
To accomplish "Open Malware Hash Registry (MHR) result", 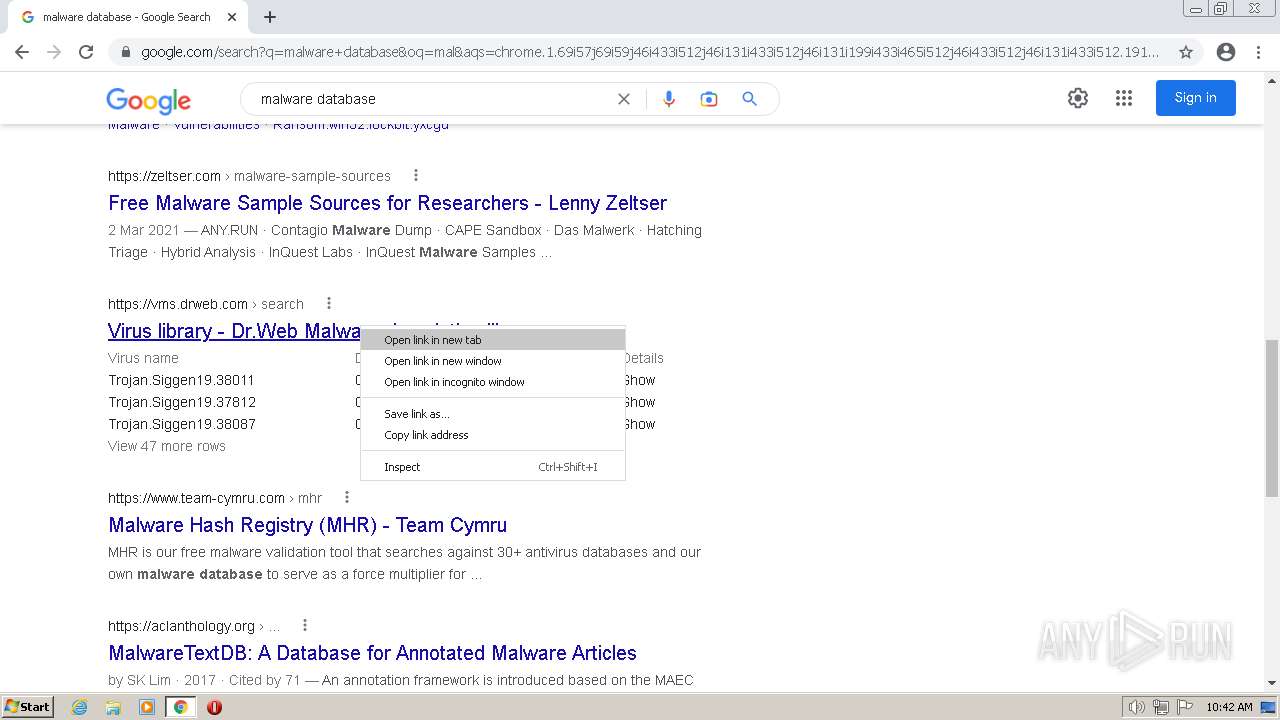I will [307, 525].
